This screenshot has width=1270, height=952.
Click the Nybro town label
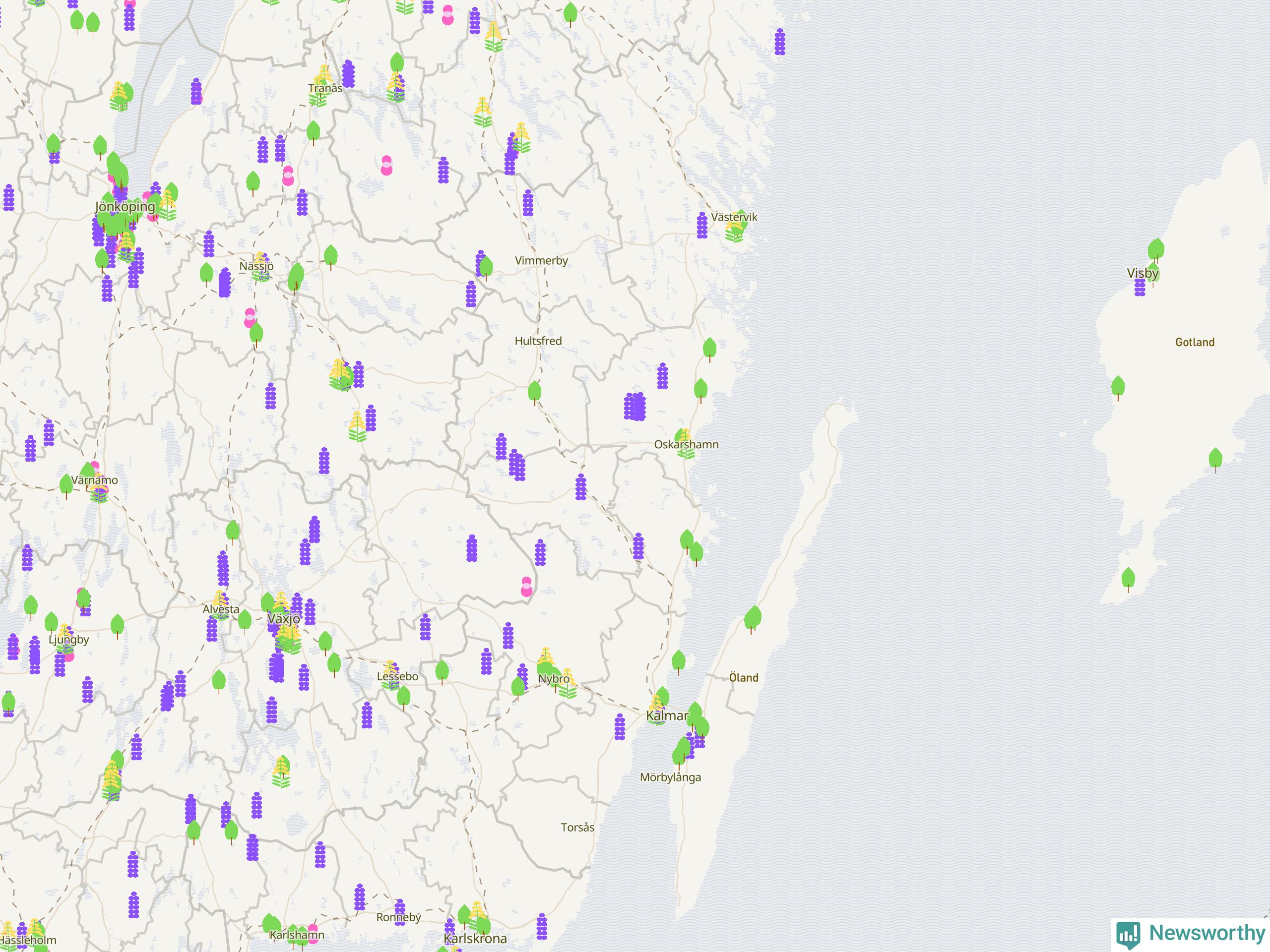554,679
